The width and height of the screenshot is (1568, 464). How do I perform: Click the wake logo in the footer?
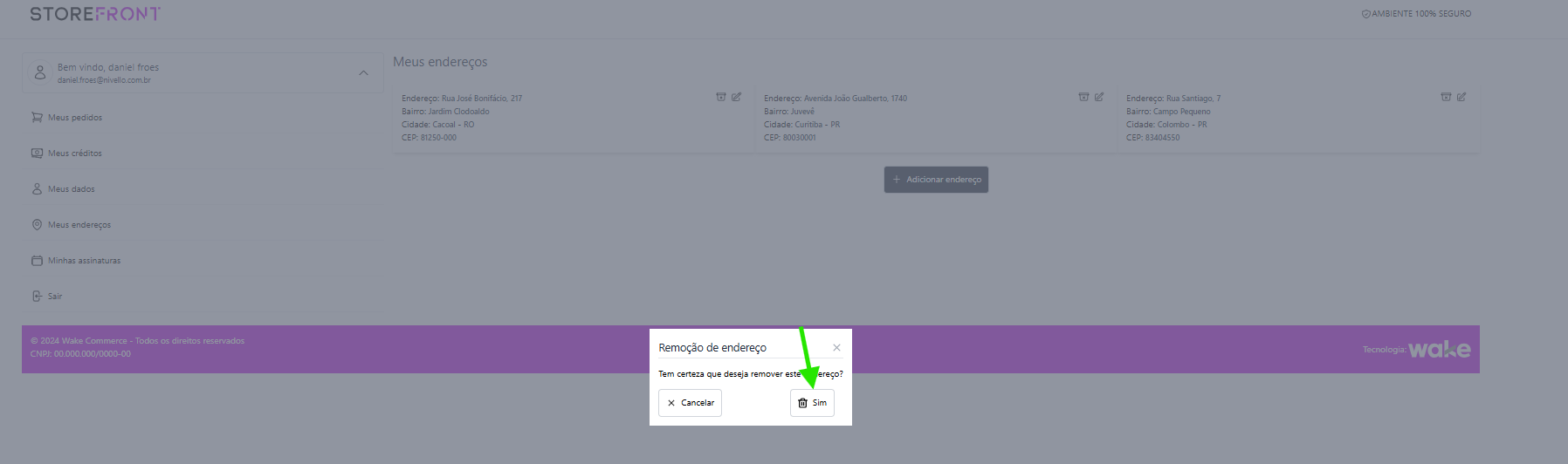pyautogui.click(x=1440, y=350)
